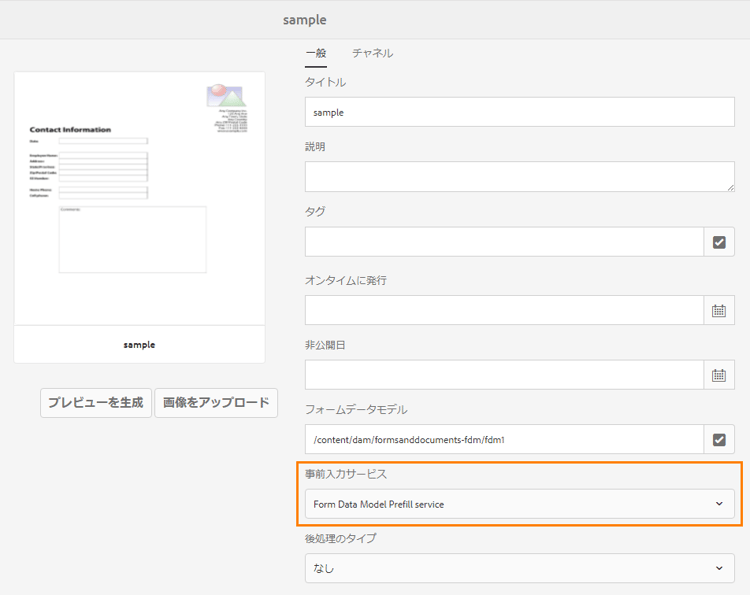Click the タグ text input
The image size is (750, 595).
click(504, 242)
